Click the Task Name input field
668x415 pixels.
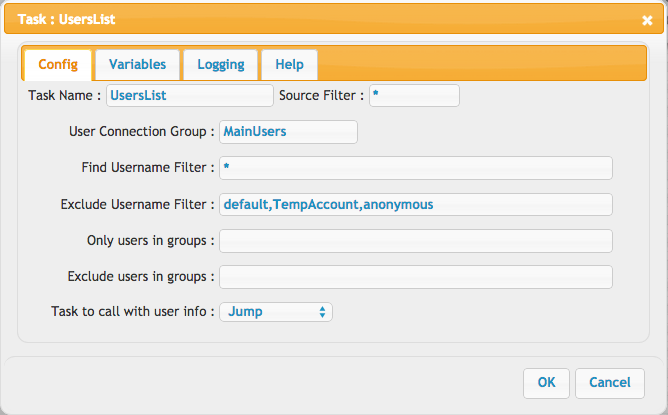point(190,95)
